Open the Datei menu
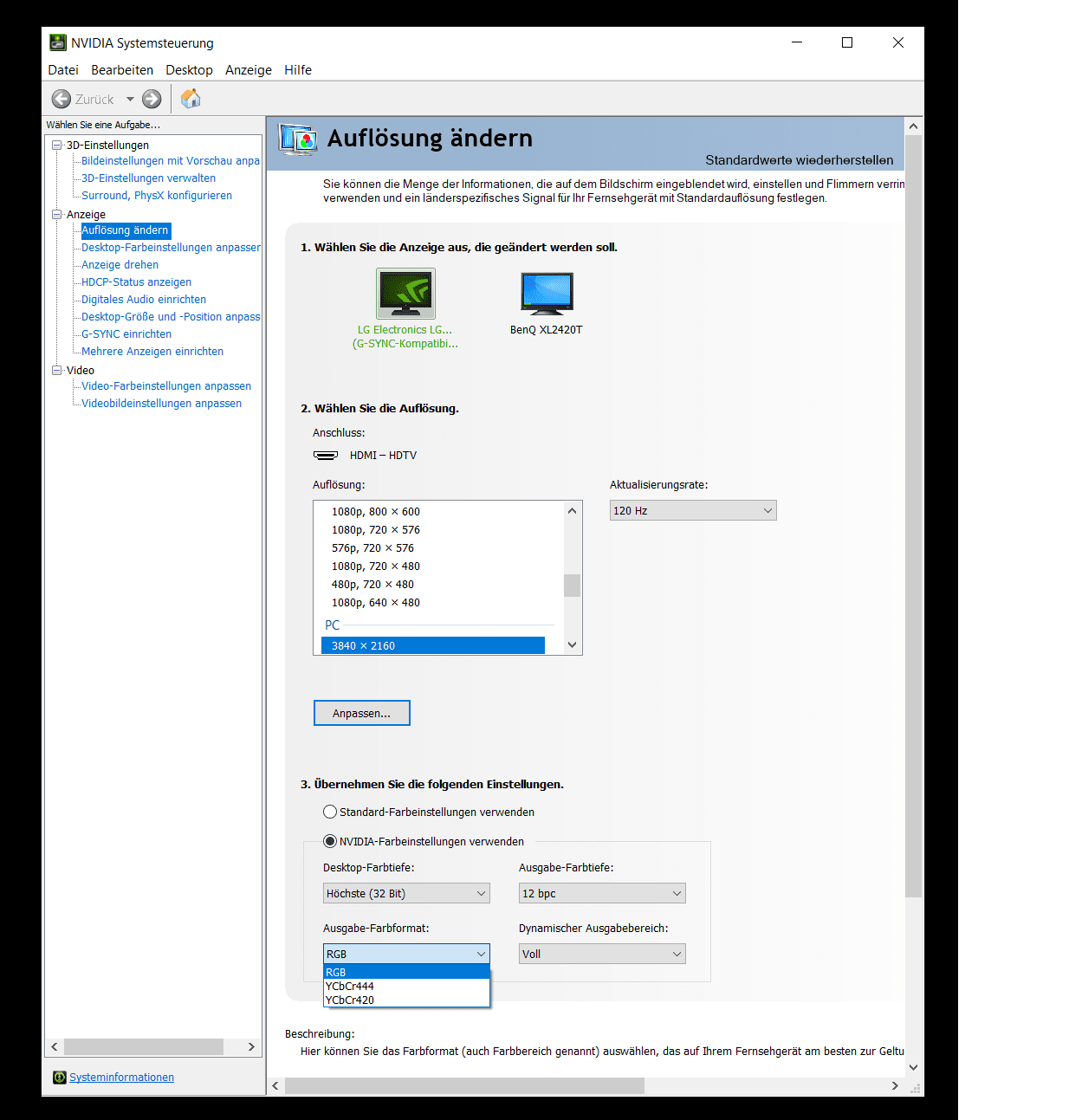 click(x=63, y=70)
